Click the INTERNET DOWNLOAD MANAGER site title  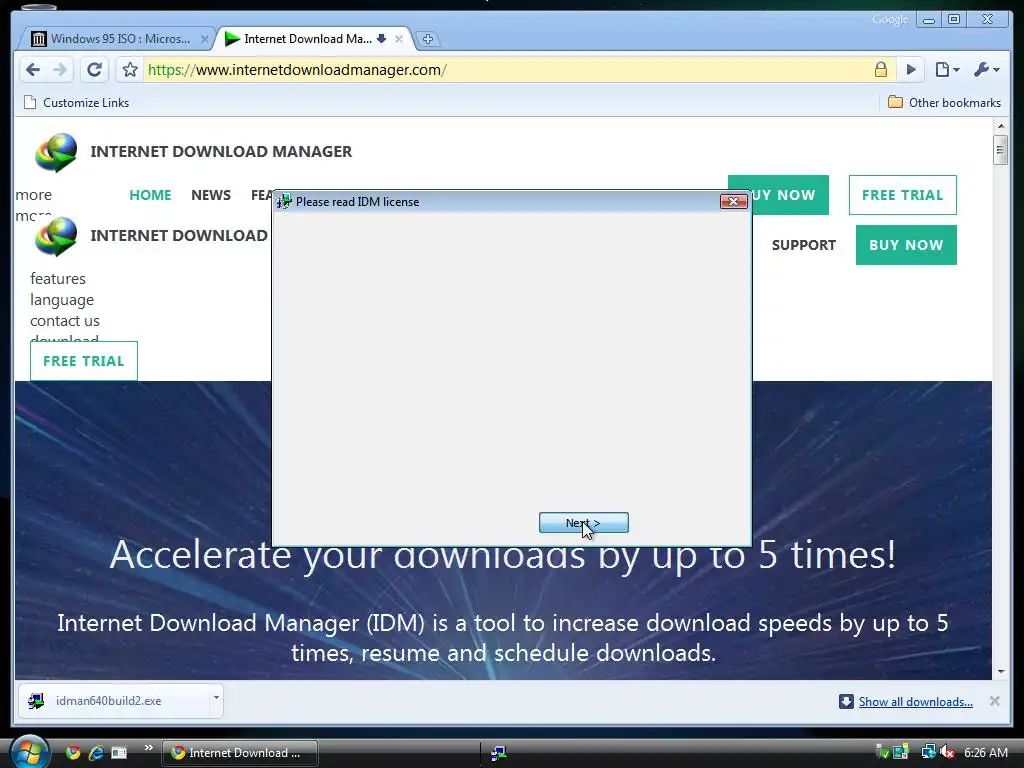point(221,152)
